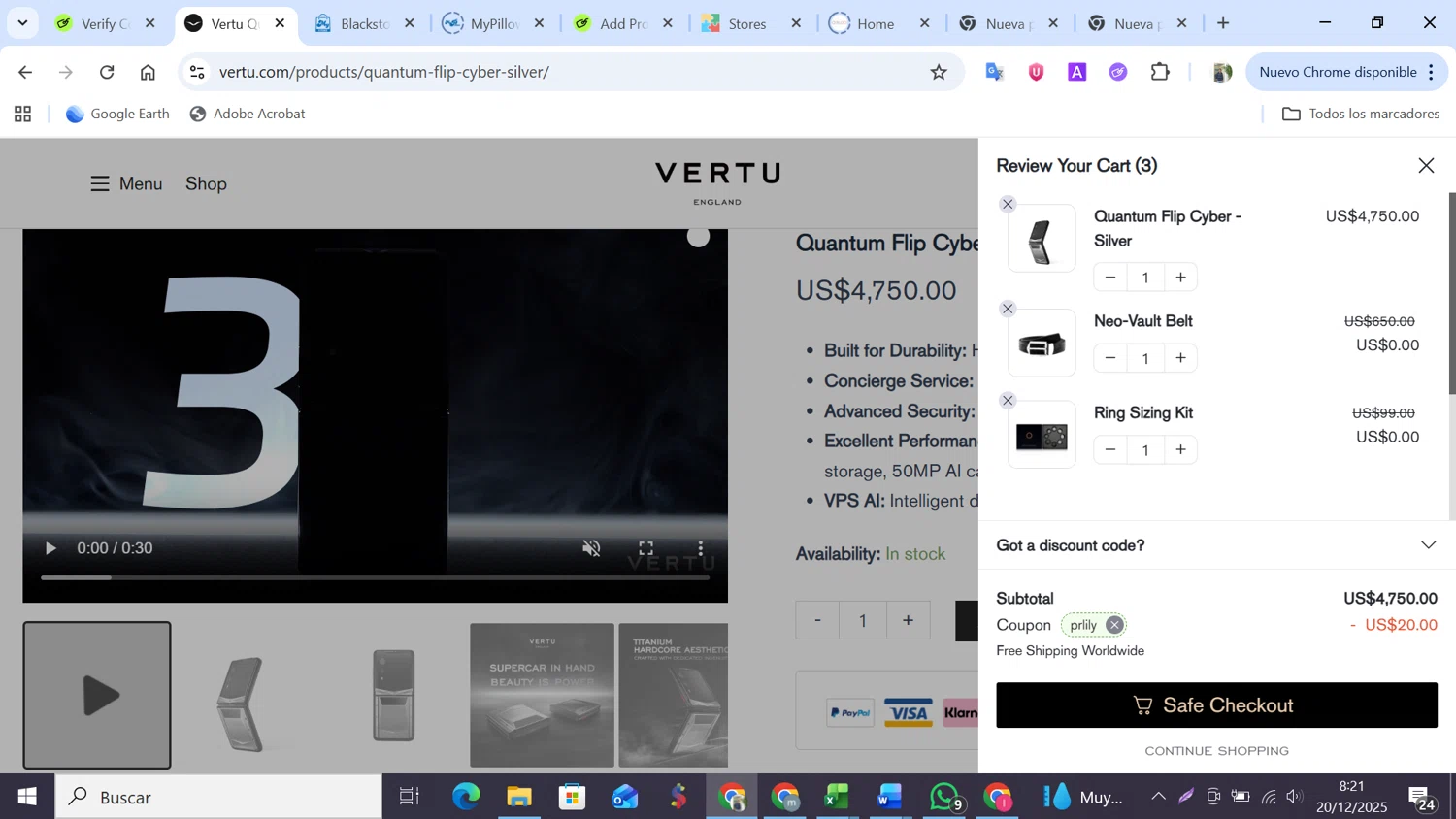Show hidden system tray icons

tap(1158, 797)
